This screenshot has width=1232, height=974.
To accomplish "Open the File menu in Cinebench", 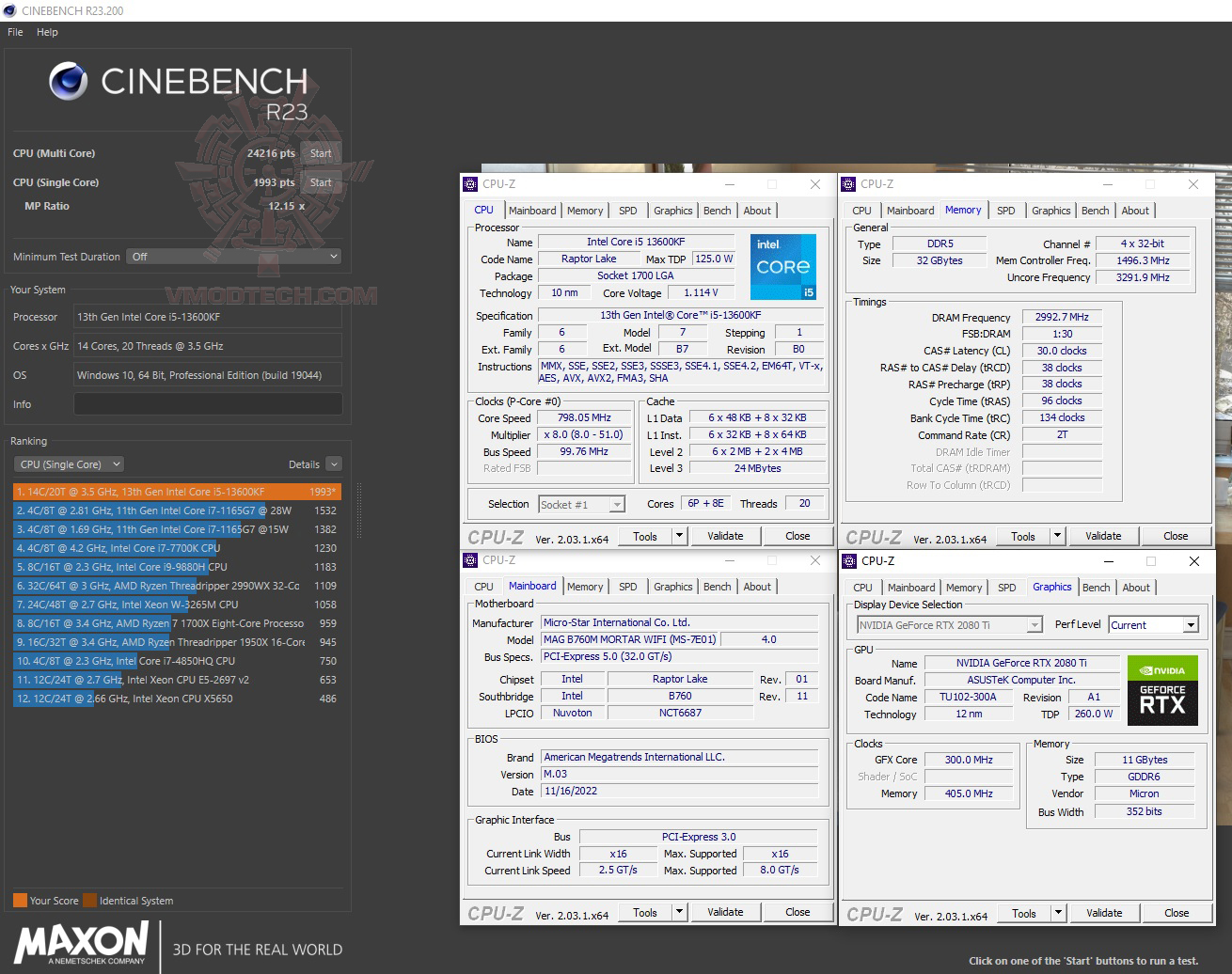I will tap(15, 32).
